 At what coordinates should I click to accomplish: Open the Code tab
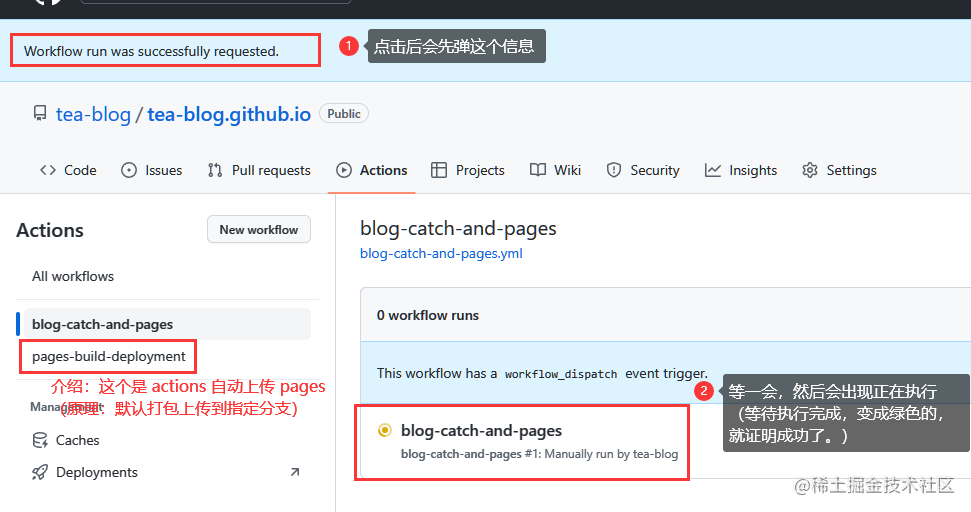tap(68, 170)
